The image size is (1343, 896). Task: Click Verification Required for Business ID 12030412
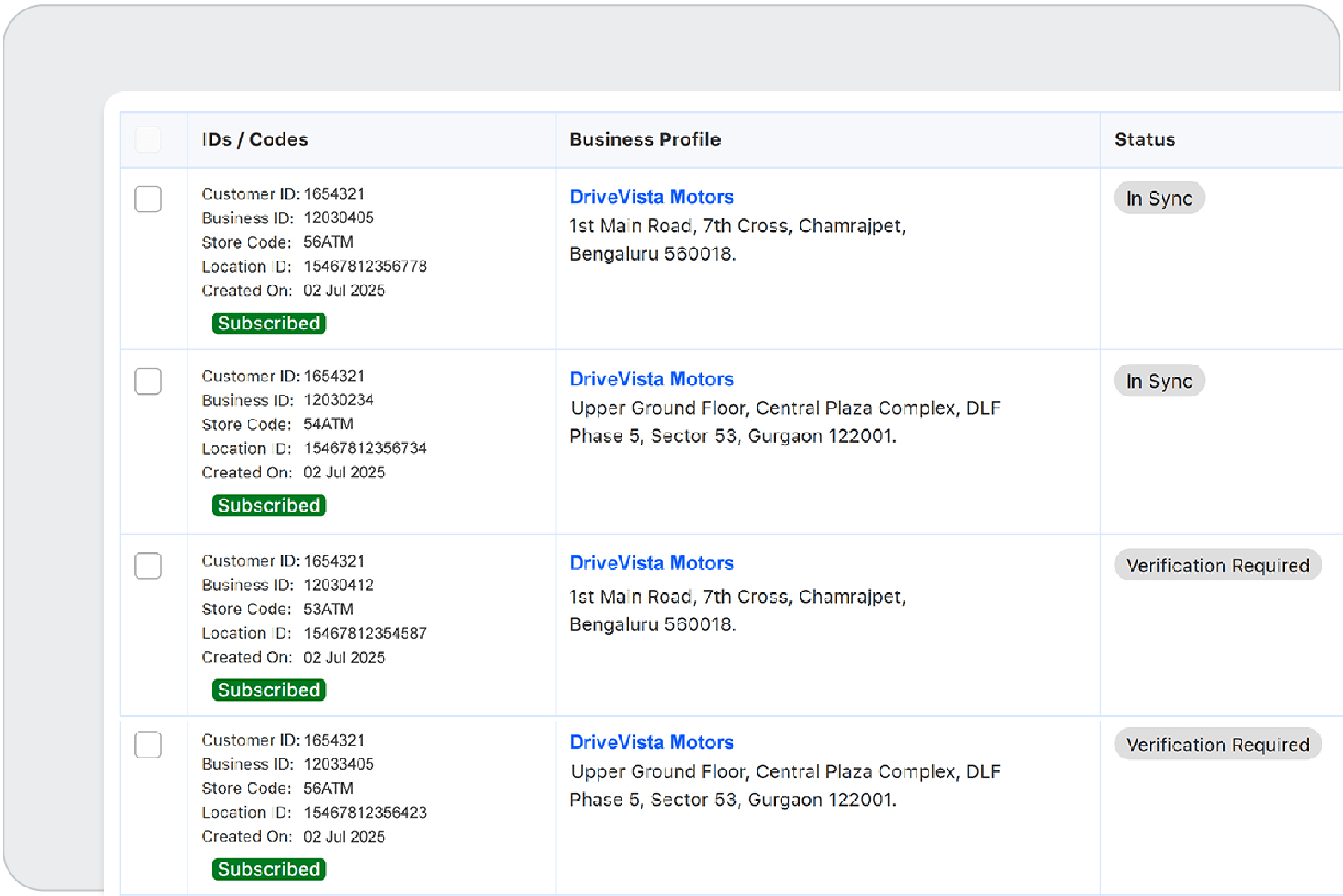tap(1217, 566)
